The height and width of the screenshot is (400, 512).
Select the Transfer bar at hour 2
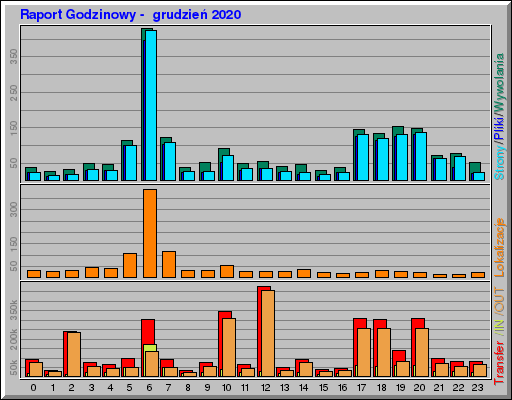(70, 354)
